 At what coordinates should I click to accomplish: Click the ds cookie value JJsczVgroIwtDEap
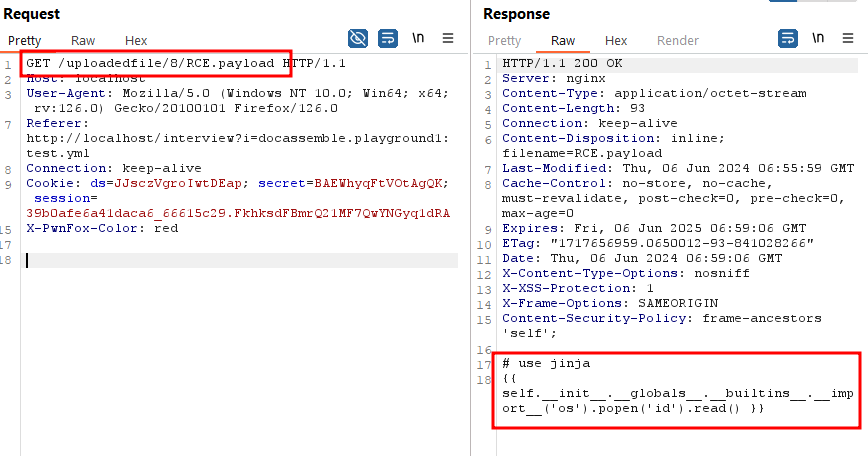coord(178,183)
